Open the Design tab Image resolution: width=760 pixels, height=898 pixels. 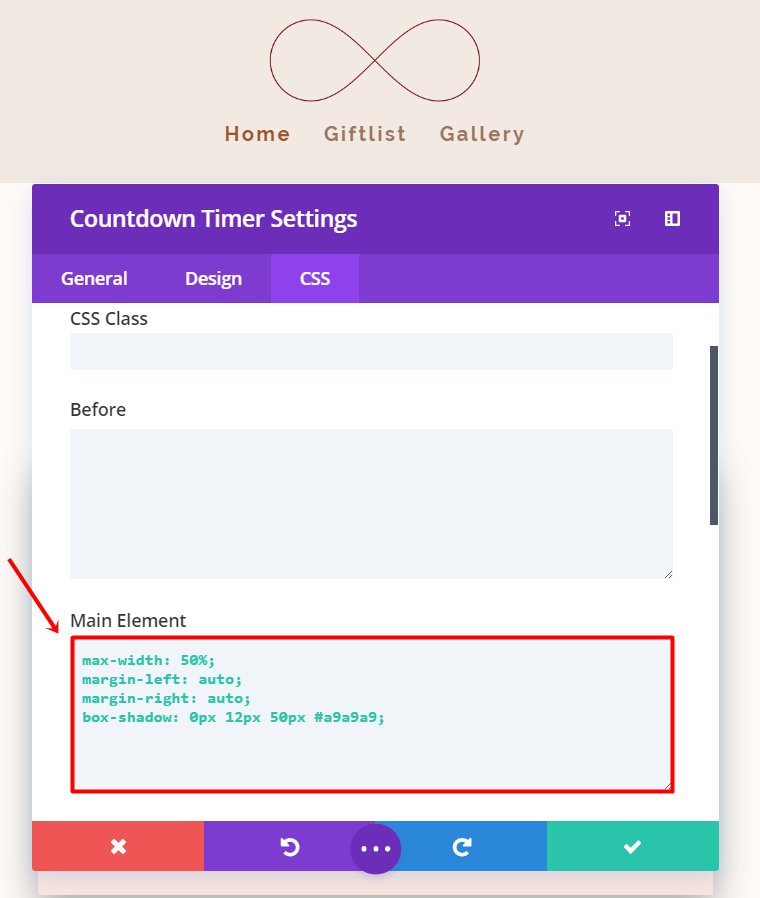(213, 279)
